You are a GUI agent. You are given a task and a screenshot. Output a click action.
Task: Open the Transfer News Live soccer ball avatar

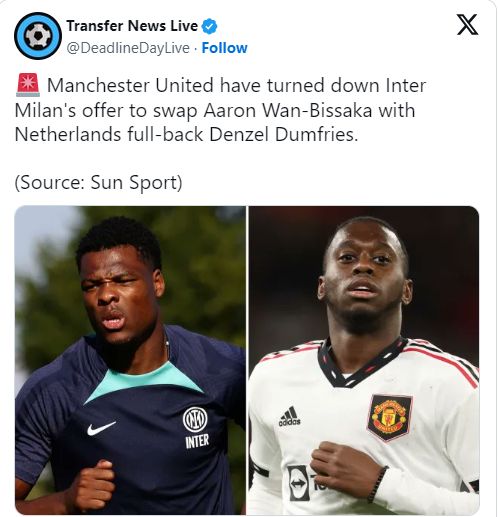coord(38,36)
